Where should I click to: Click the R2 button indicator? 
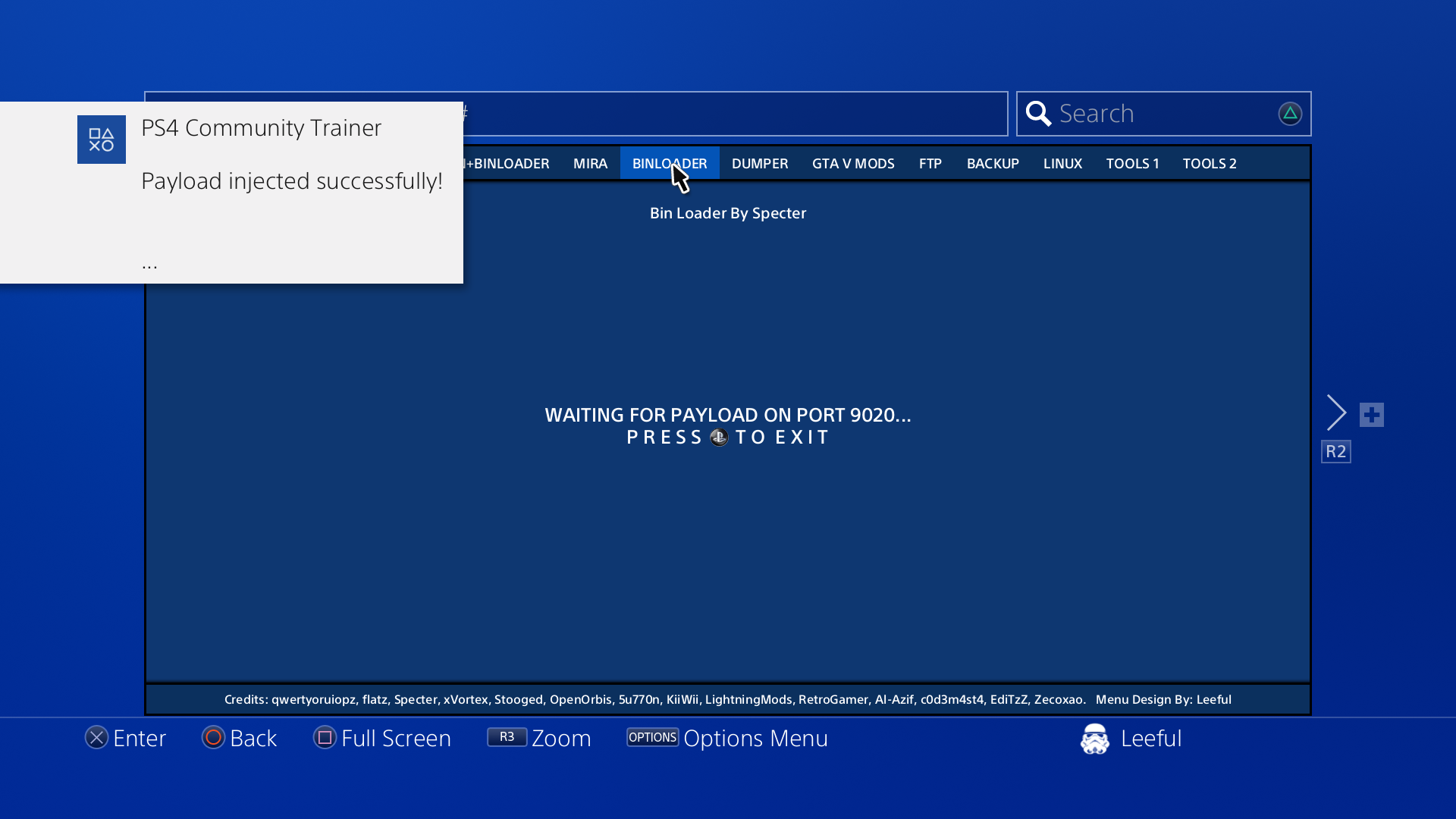1335,452
